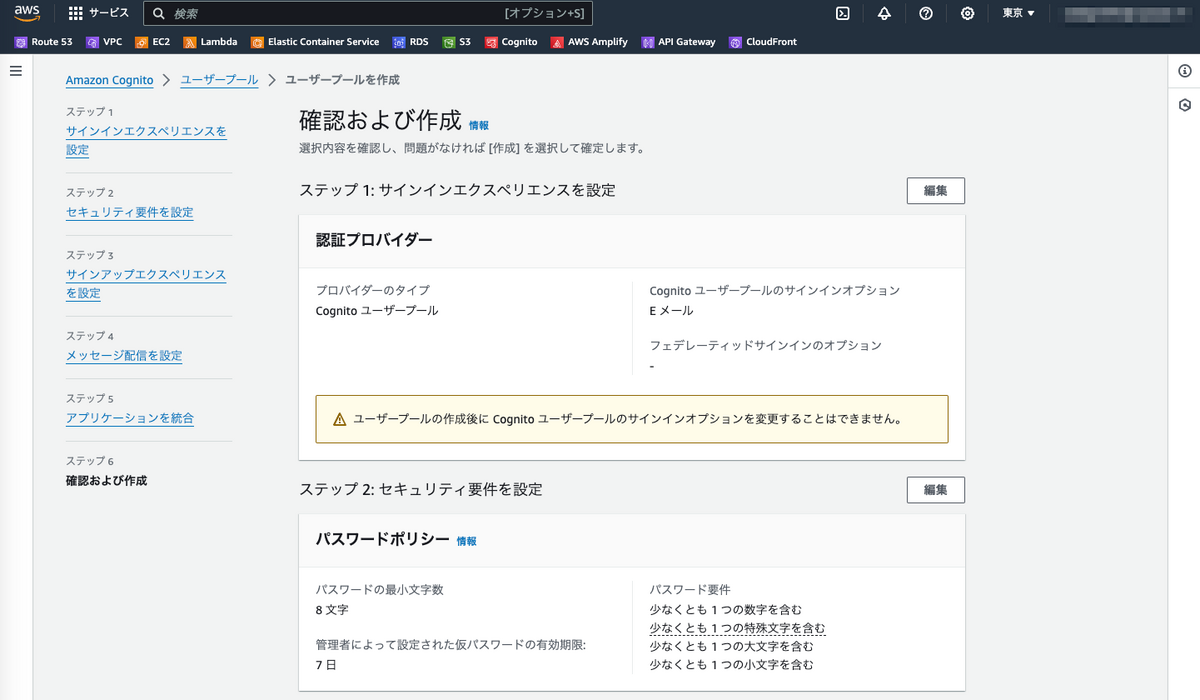Open EC2 bookmark shortcut
The height and width of the screenshot is (700, 1200).
(153, 42)
